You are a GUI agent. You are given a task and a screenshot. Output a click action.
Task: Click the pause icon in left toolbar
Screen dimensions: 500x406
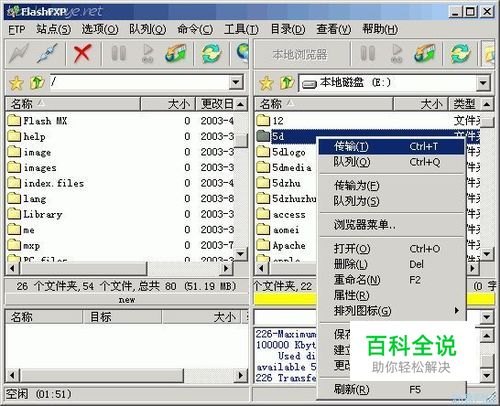118,53
